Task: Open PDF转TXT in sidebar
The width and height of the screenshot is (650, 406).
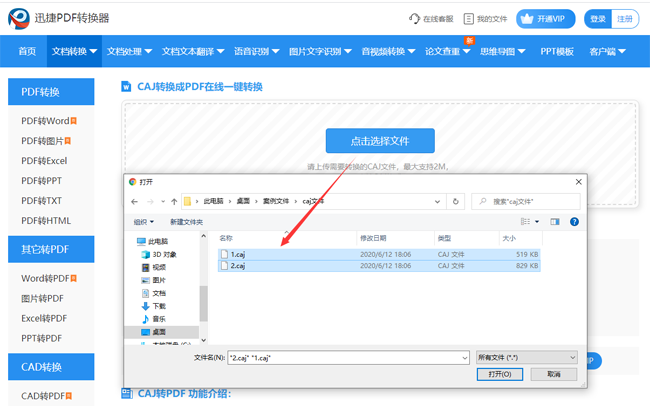Action: 41,201
